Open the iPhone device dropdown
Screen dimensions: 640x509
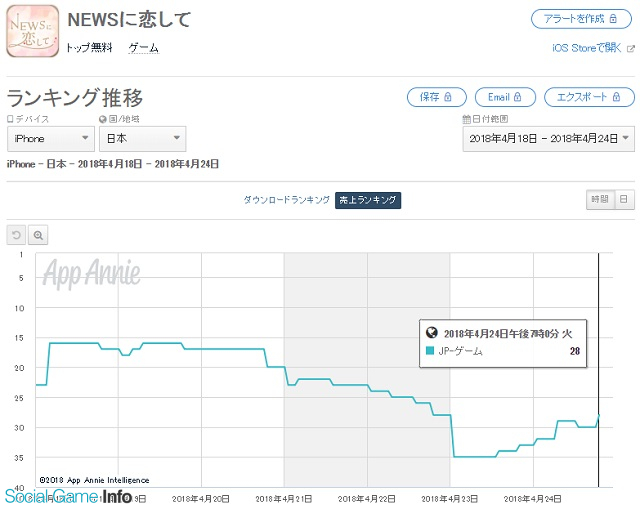tap(51, 139)
